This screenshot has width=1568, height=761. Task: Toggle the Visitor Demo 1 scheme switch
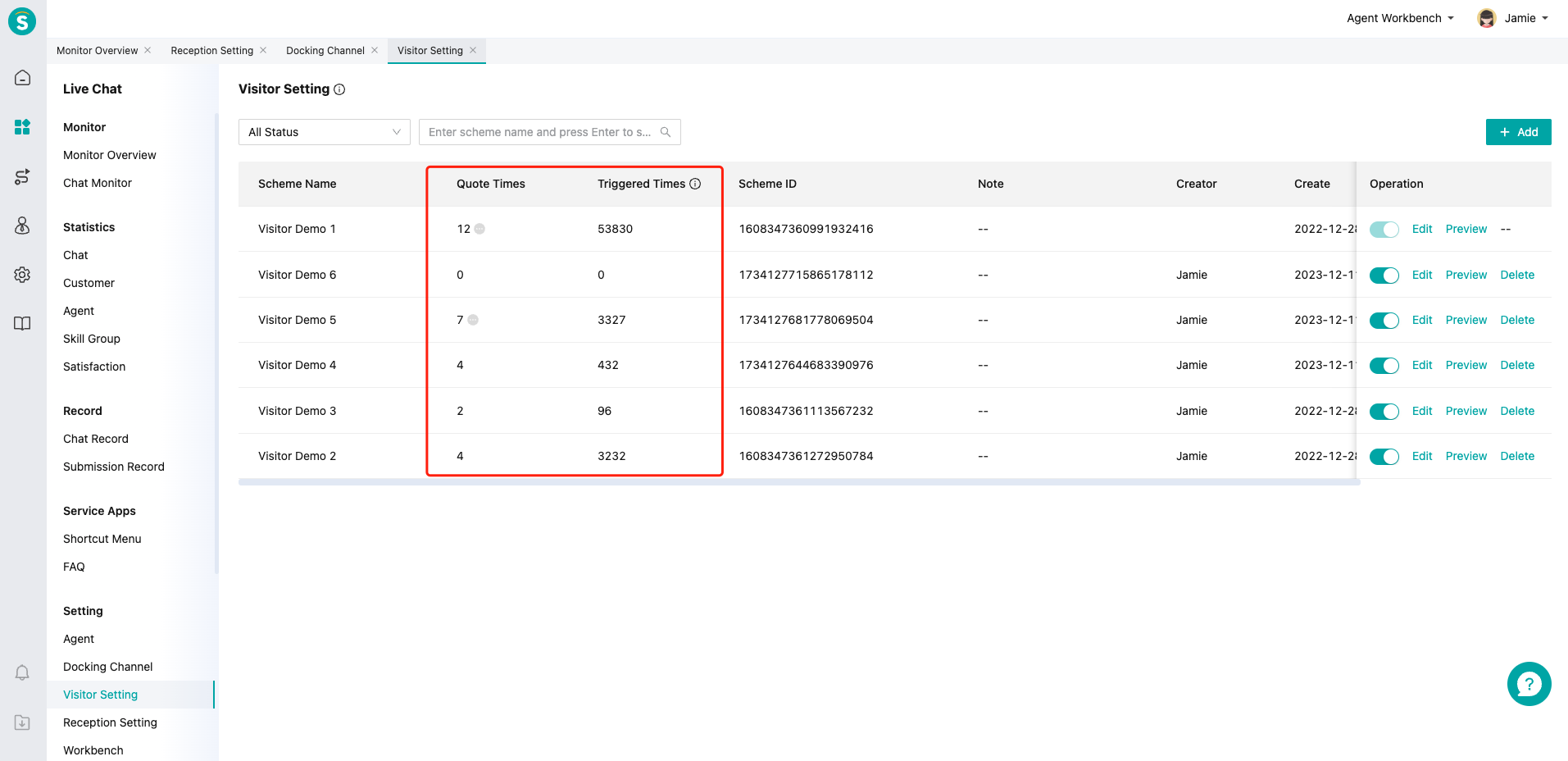point(1384,230)
